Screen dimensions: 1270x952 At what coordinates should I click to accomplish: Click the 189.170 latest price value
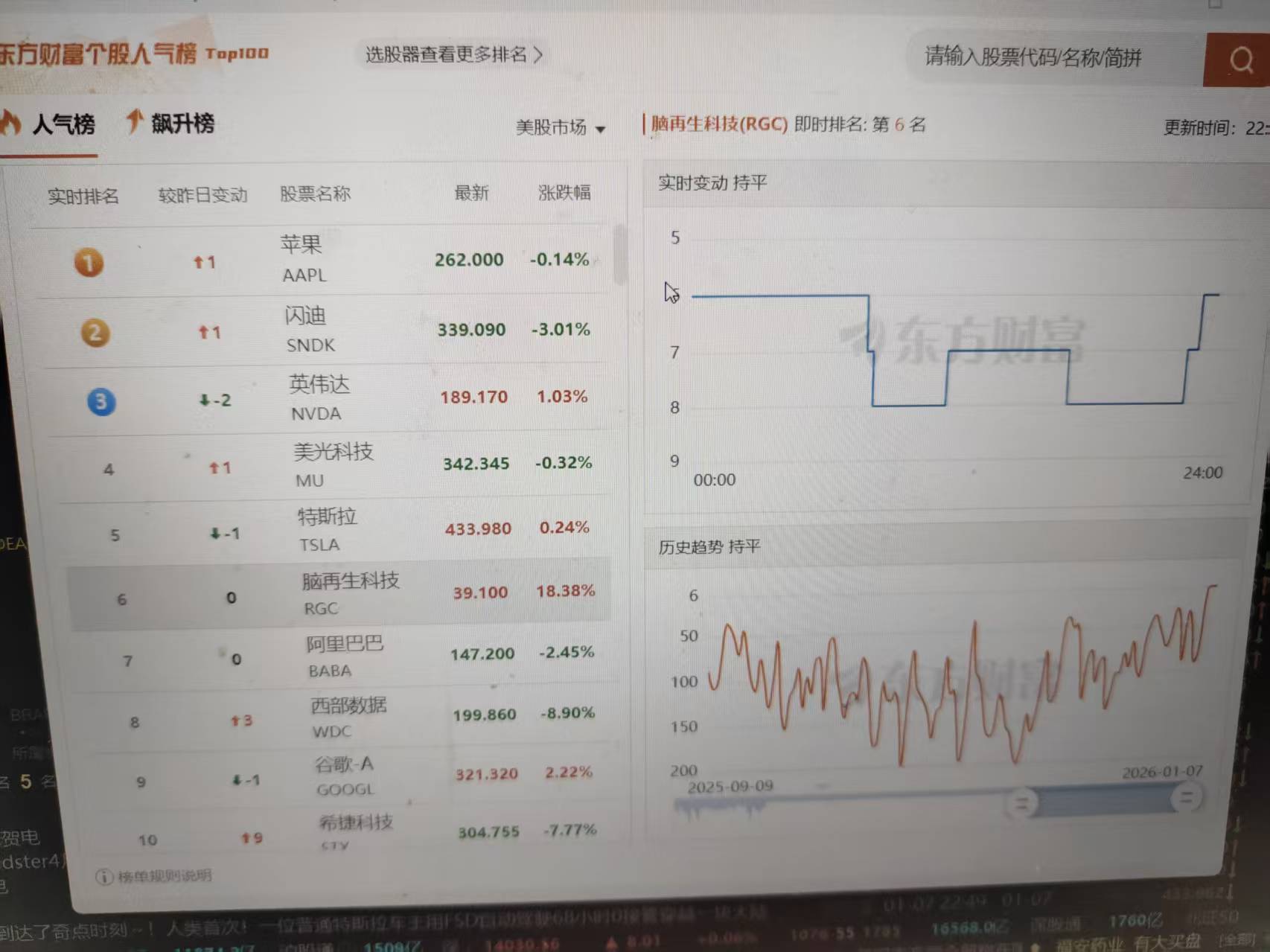473,397
